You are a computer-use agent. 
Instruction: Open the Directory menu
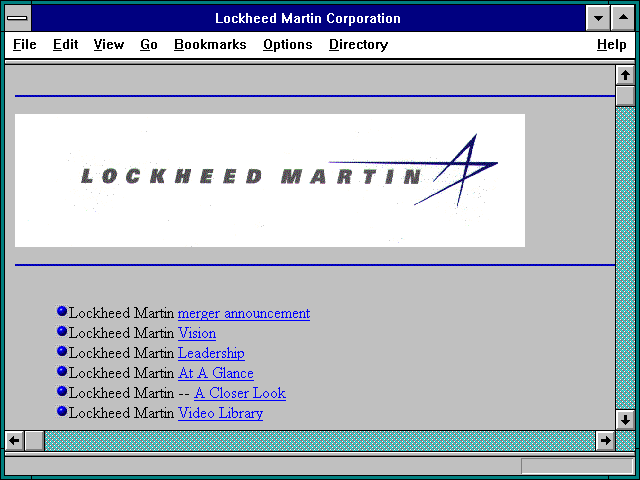(x=358, y=44)
